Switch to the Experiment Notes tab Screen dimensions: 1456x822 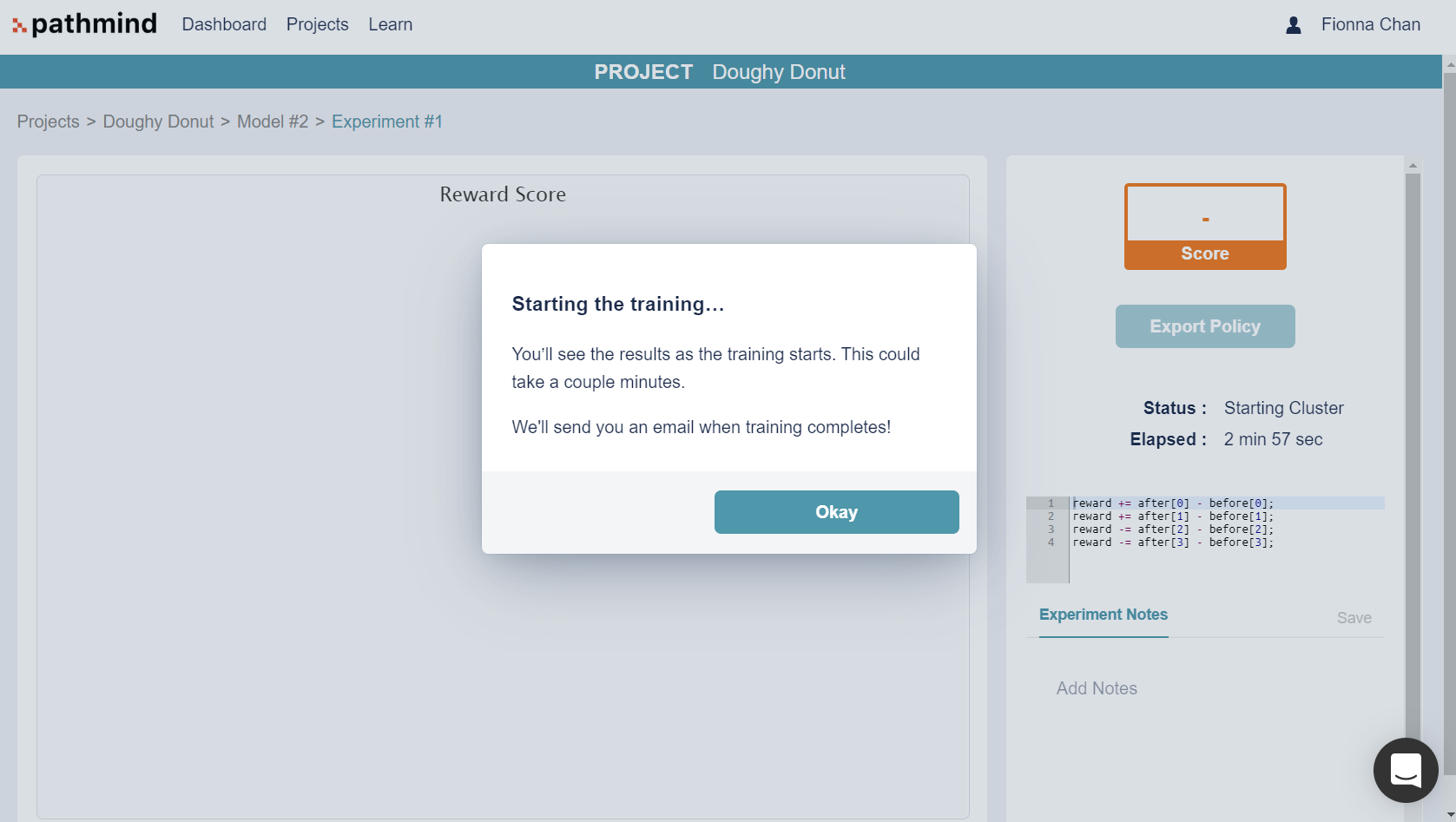click(1103, 615)
